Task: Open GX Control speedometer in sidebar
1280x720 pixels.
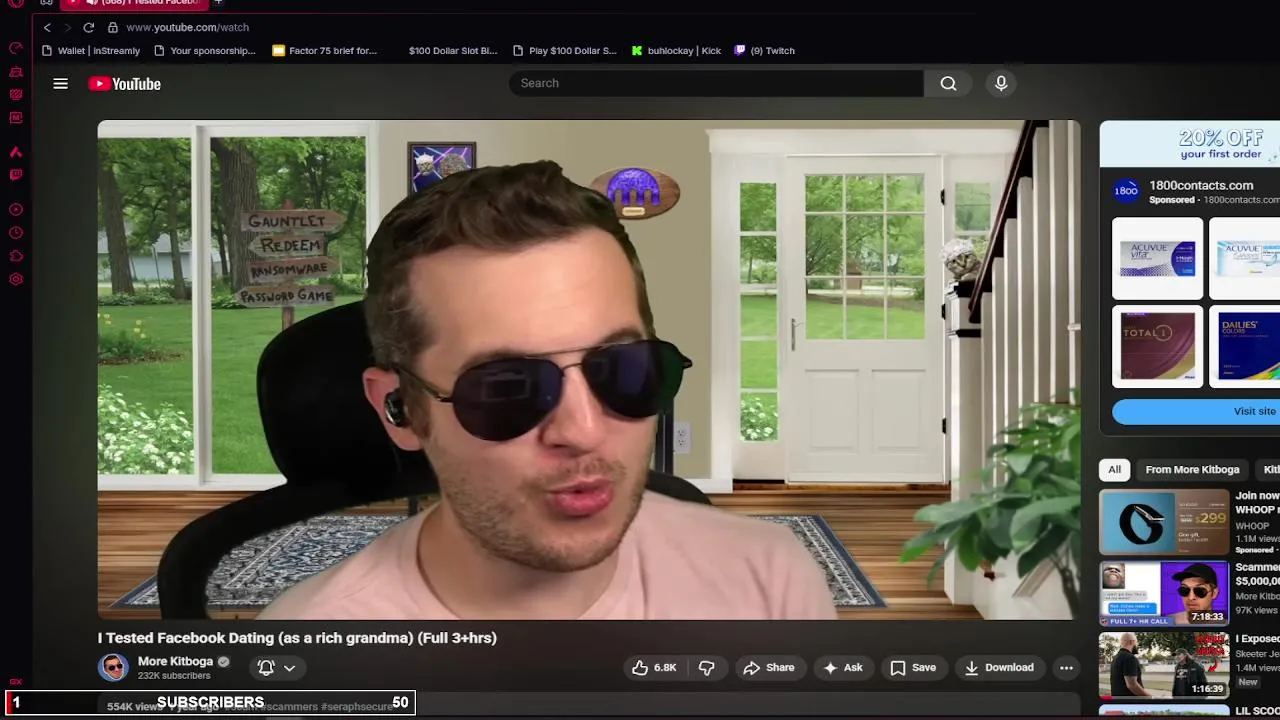Action: coord(16,48)
